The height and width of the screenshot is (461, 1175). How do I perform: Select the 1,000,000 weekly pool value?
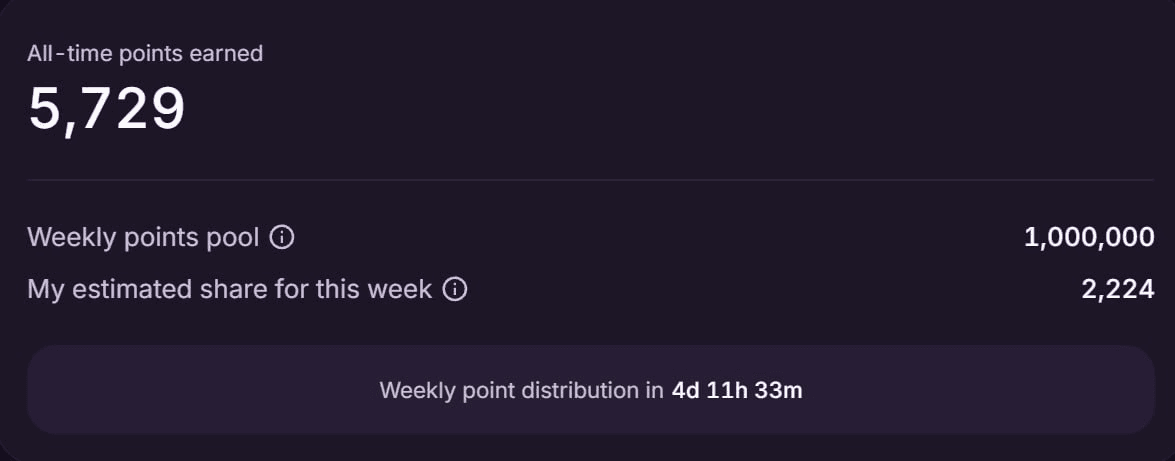pos(1089,238)
